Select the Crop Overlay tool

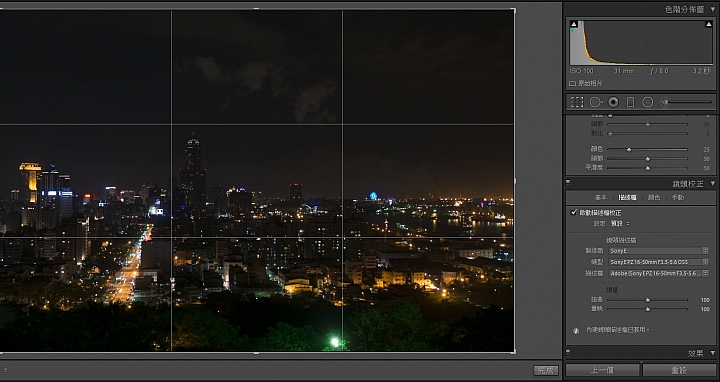(577, 102)
